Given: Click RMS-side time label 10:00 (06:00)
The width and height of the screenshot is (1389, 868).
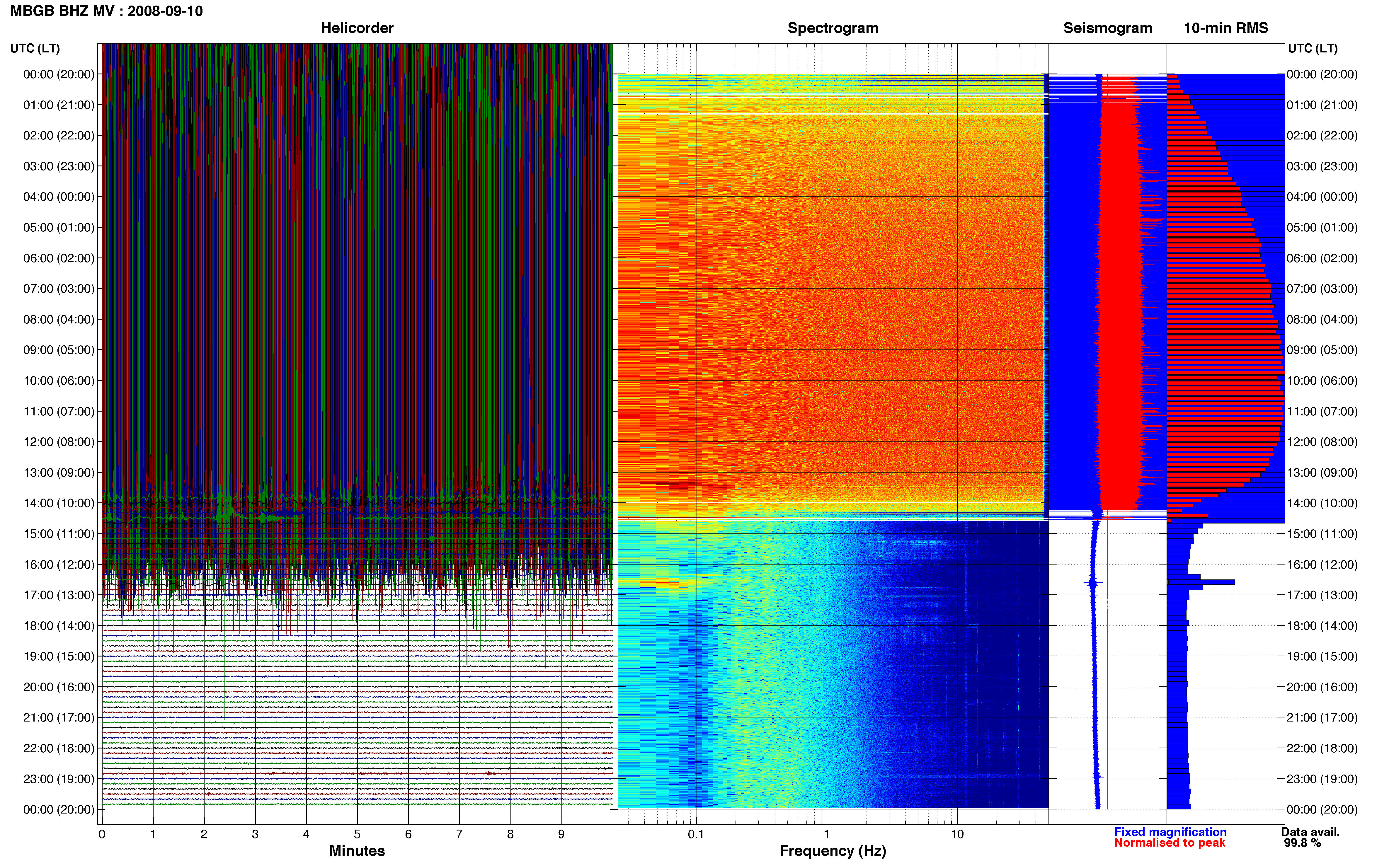Looking at the screenshot, I should pos(1322,381).
